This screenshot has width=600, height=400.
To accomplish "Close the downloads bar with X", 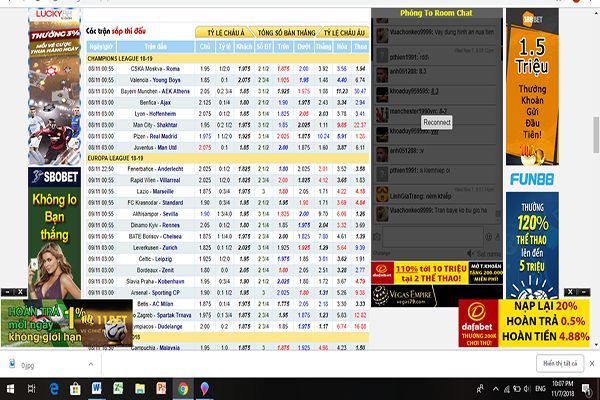I will click(x=592, y=364).
